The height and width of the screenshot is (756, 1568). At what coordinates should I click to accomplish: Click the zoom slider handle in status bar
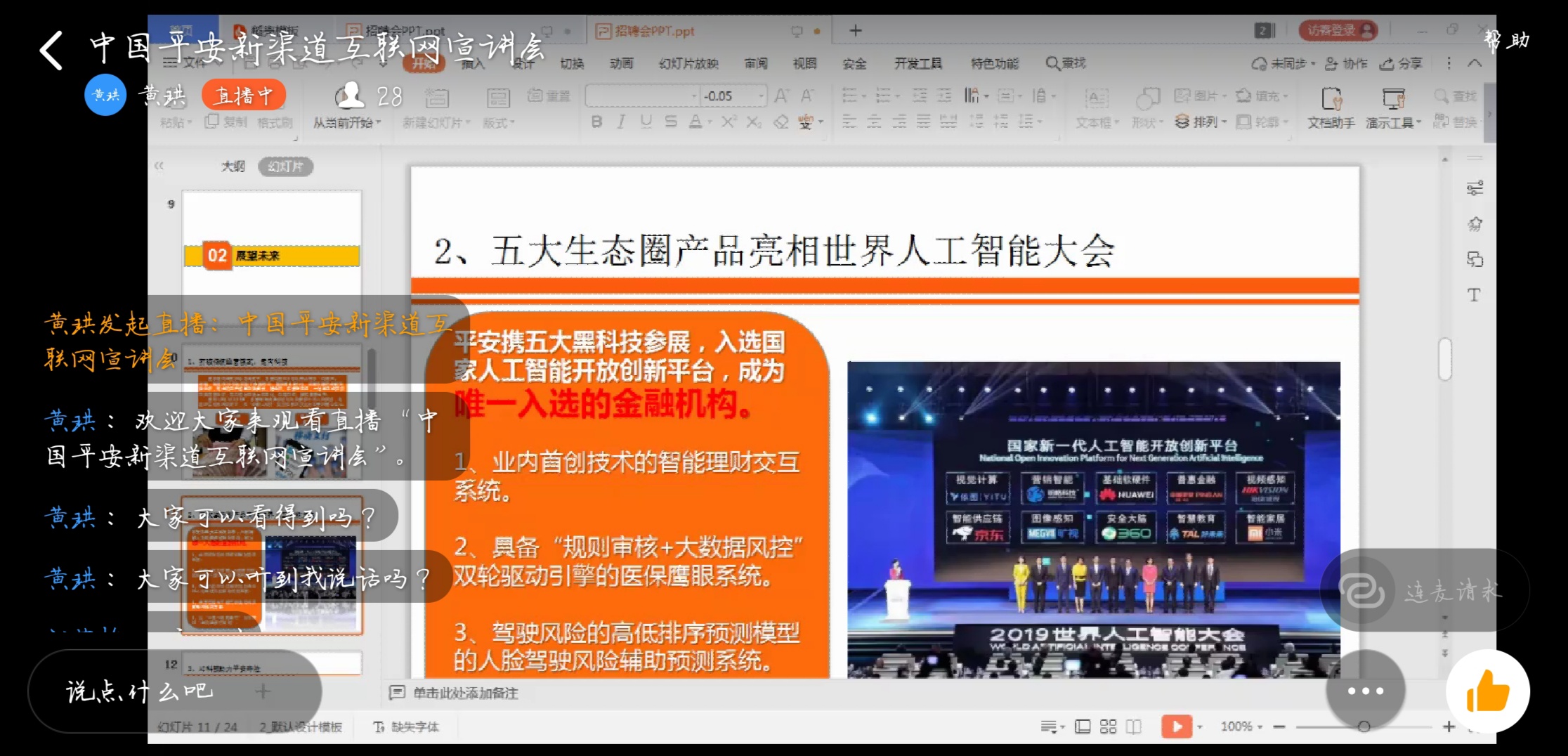1364,726
